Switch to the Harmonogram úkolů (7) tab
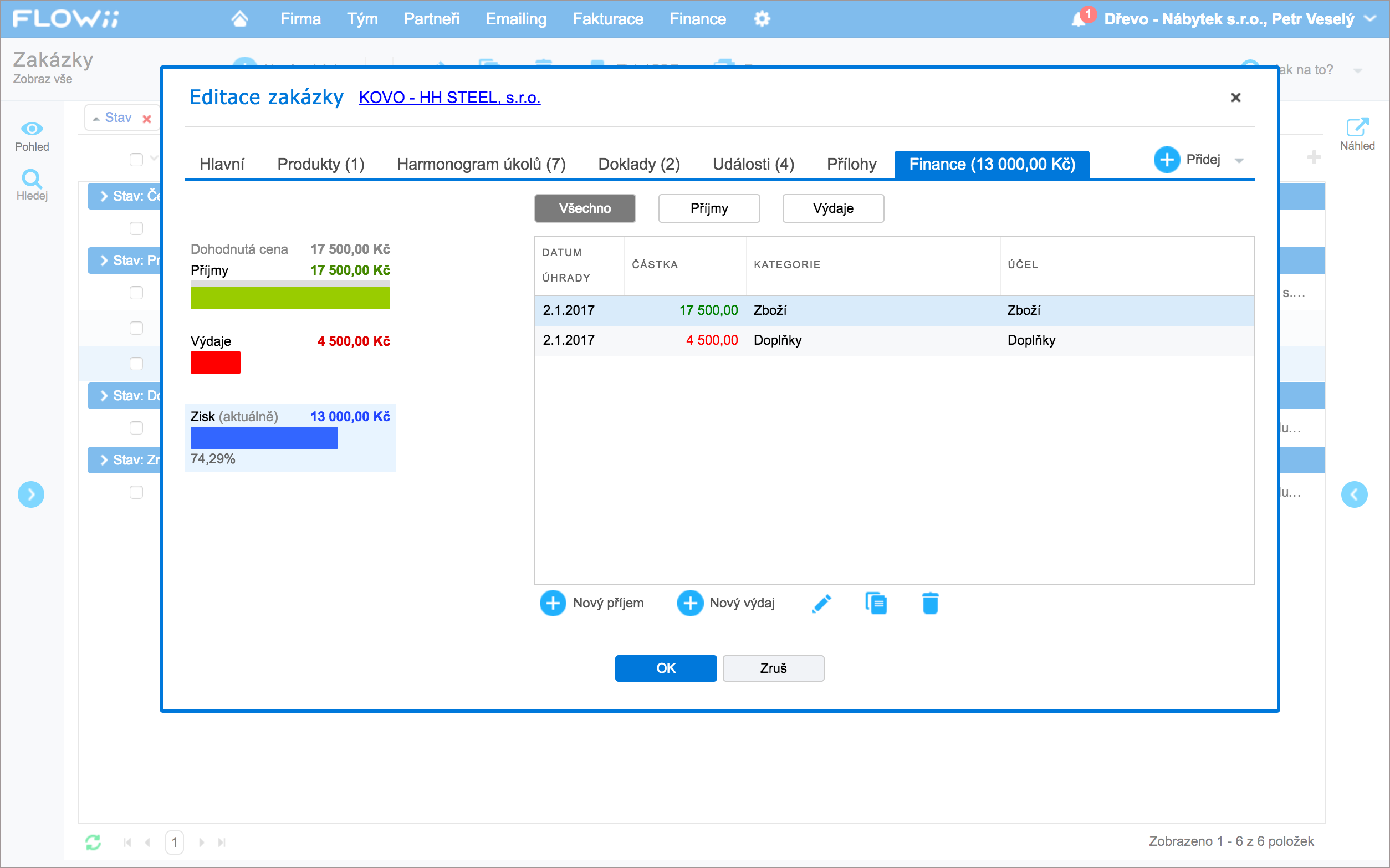 coord(481,165)
